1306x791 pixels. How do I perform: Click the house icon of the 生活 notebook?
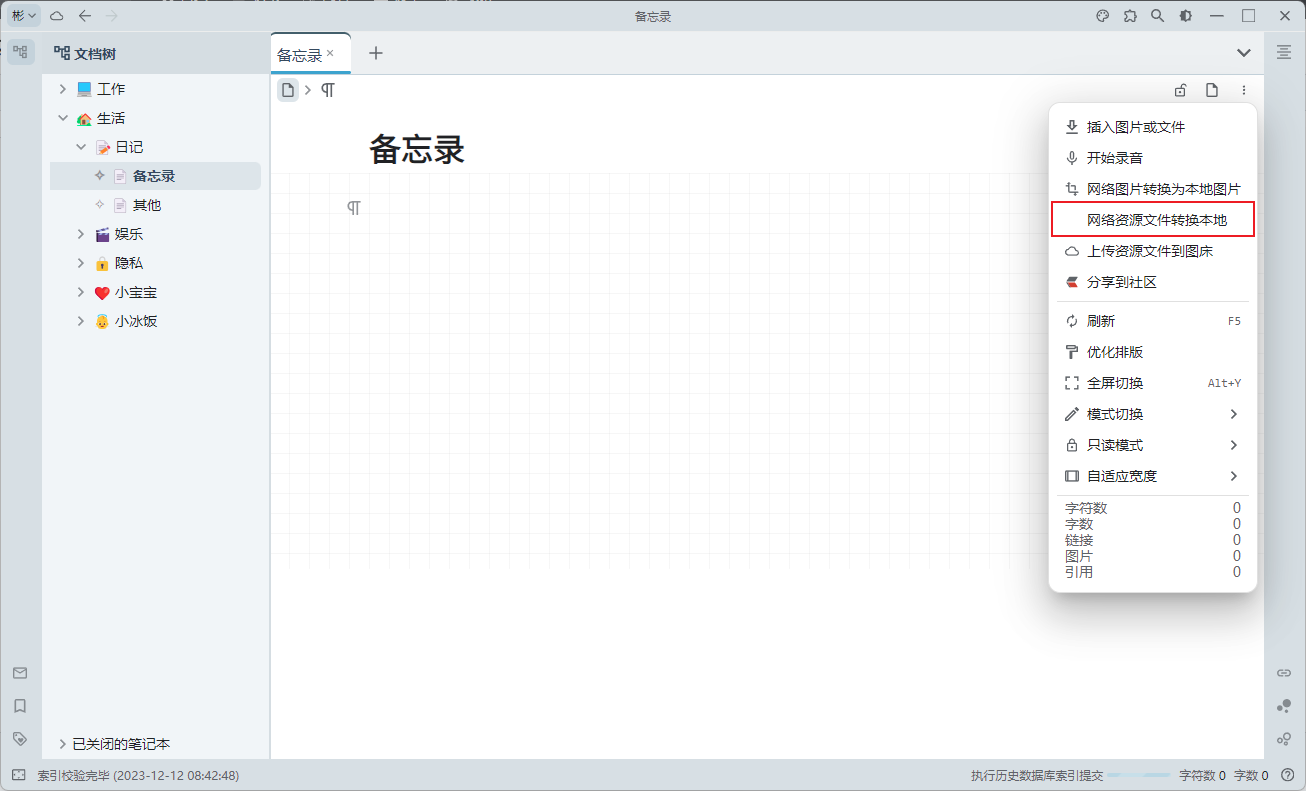(84, 118)
